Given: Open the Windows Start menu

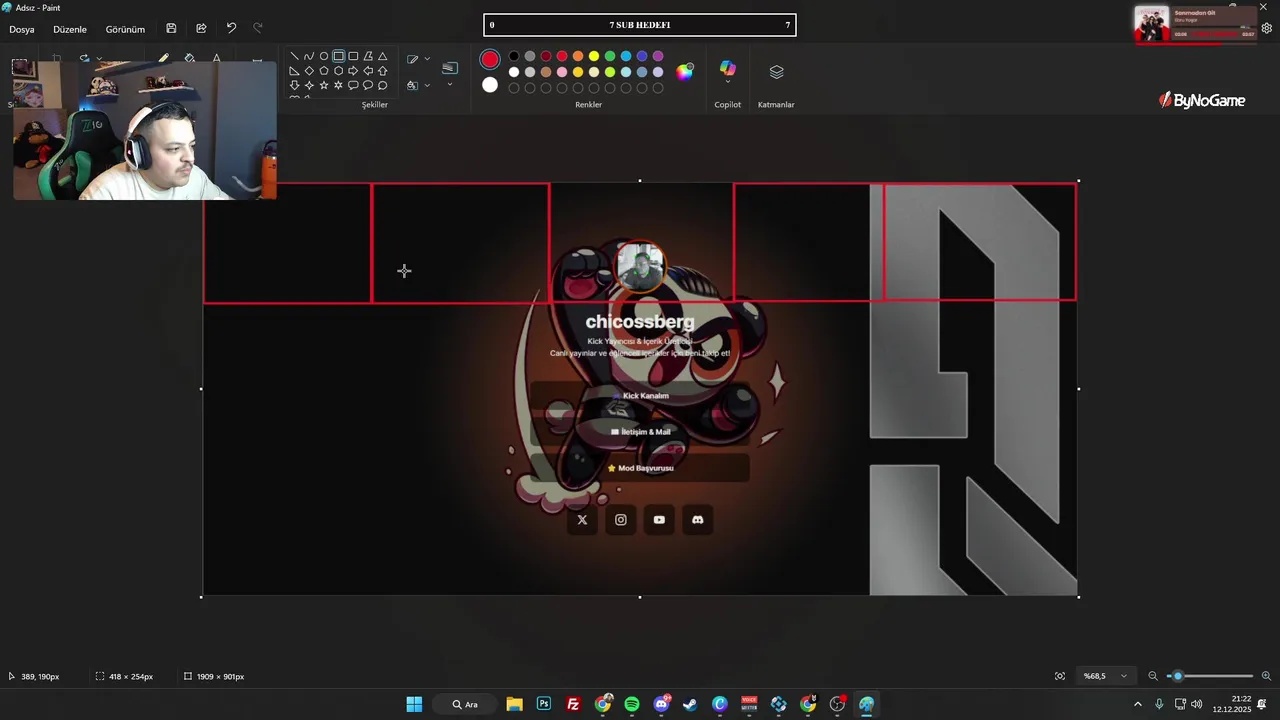Looking at the screenshot, I should [414, 704].
